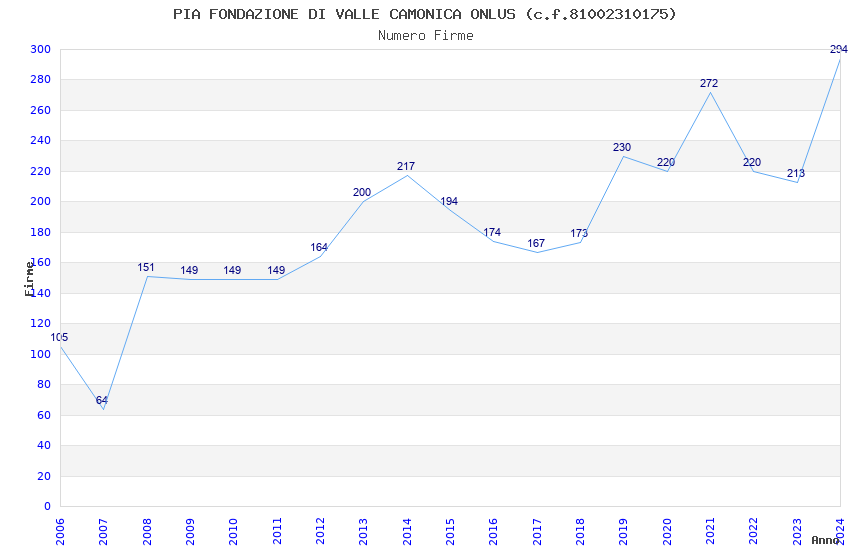This screenshot has width=850, height=550.
Task: Click the data label 217 for 2014
Action: 405,166
